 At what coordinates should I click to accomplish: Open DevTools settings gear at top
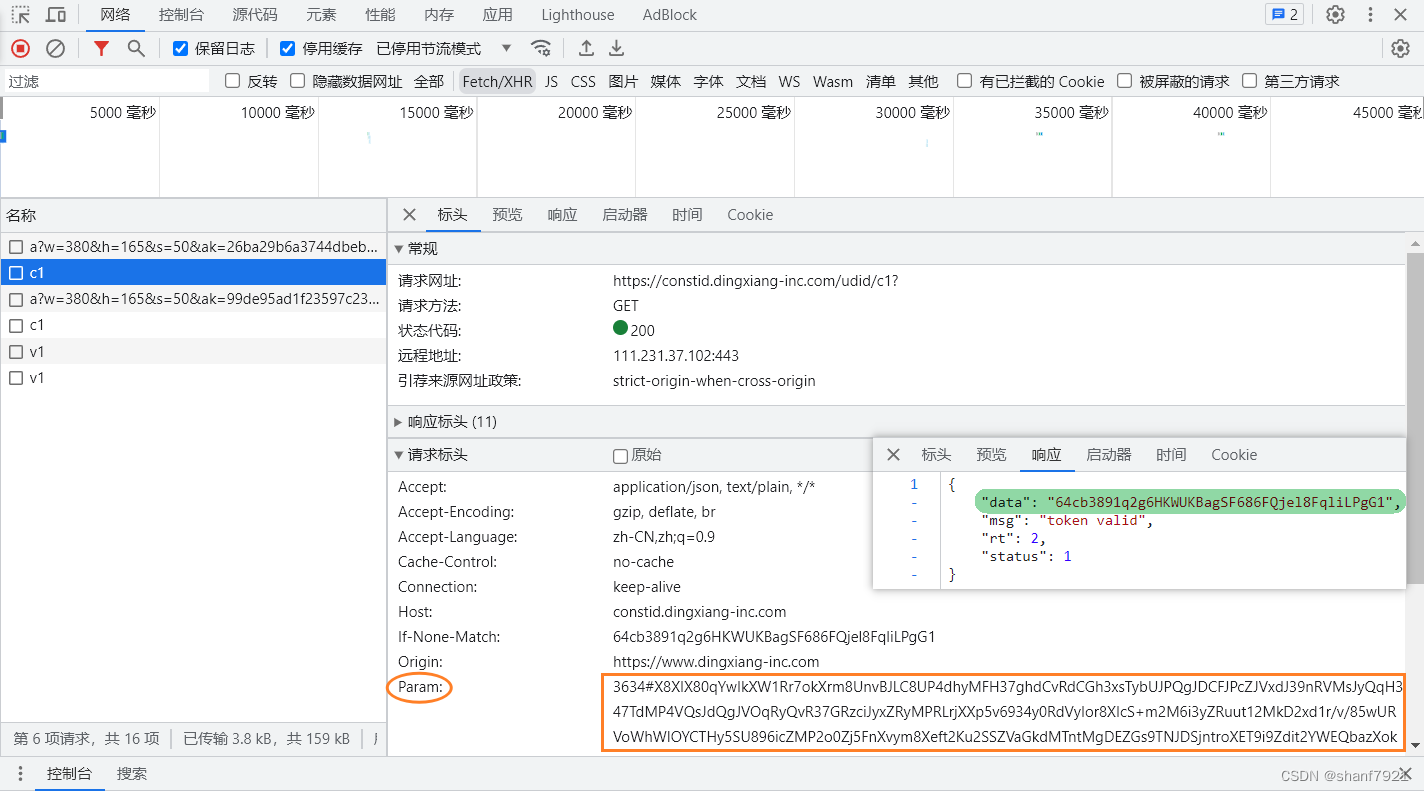coord(1335,15)
